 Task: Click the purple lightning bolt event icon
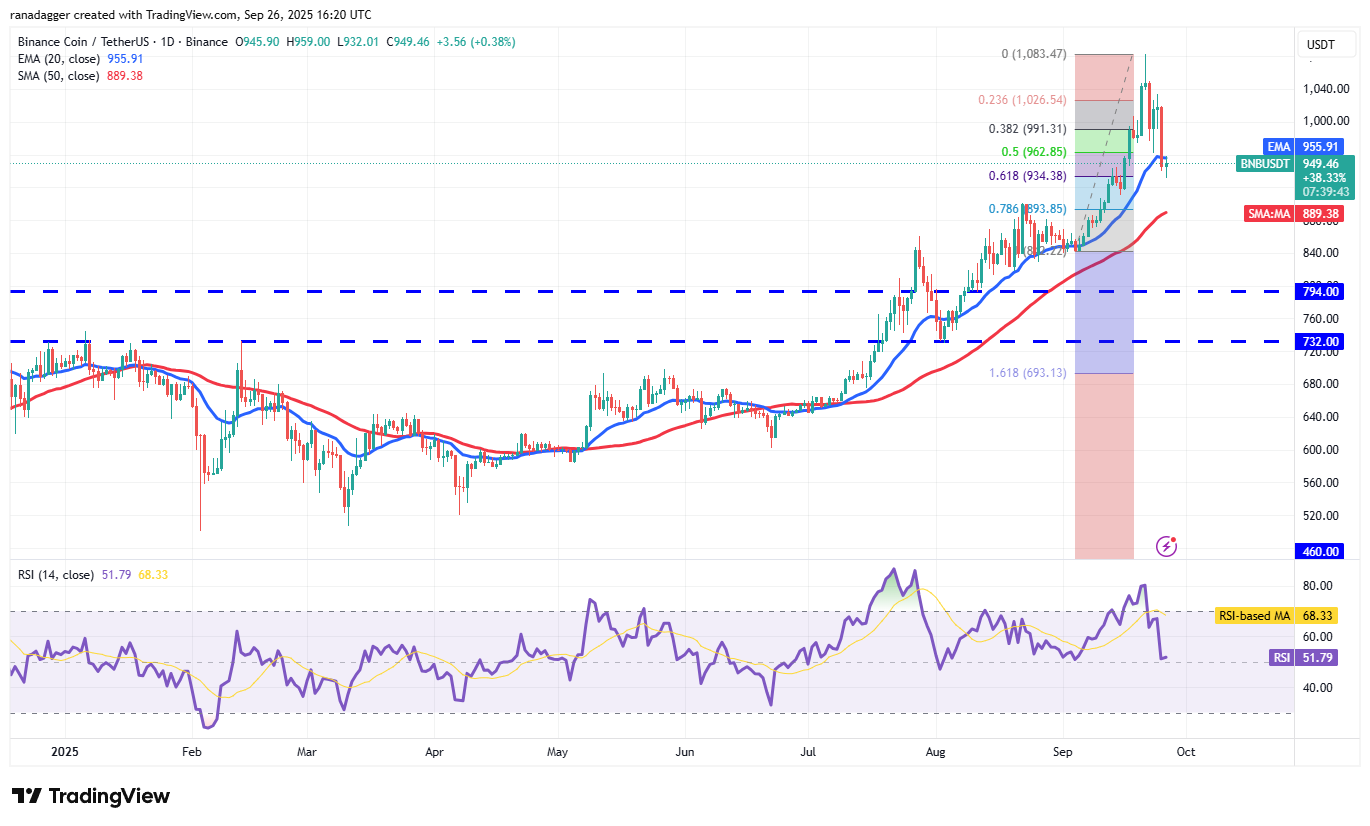tap(1166, 546)
